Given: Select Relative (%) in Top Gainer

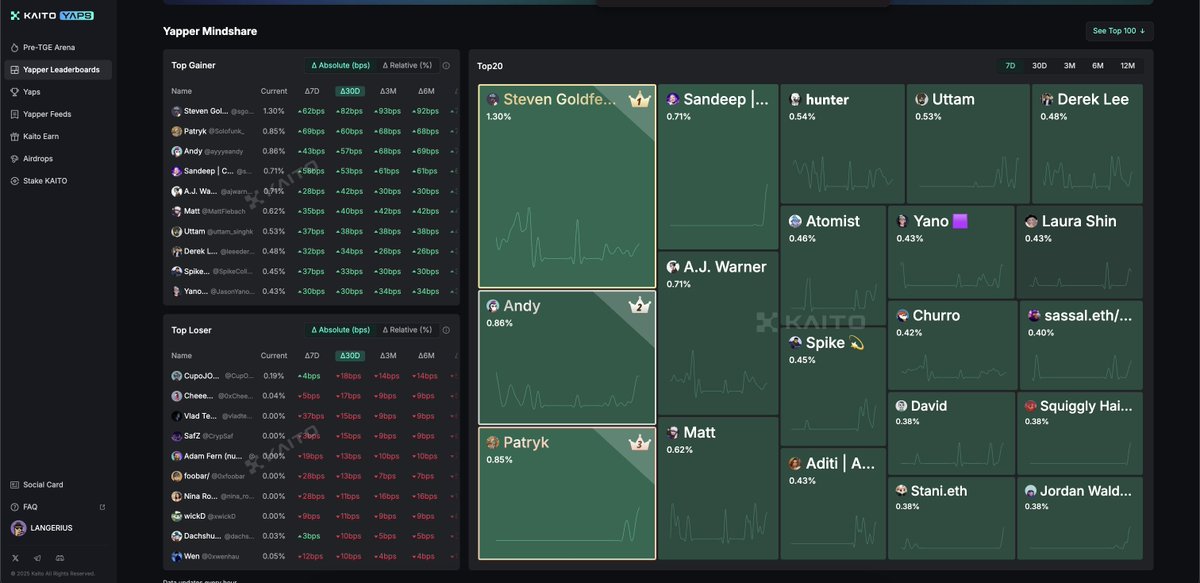Looking at the screenshot, I should [407, 66].
